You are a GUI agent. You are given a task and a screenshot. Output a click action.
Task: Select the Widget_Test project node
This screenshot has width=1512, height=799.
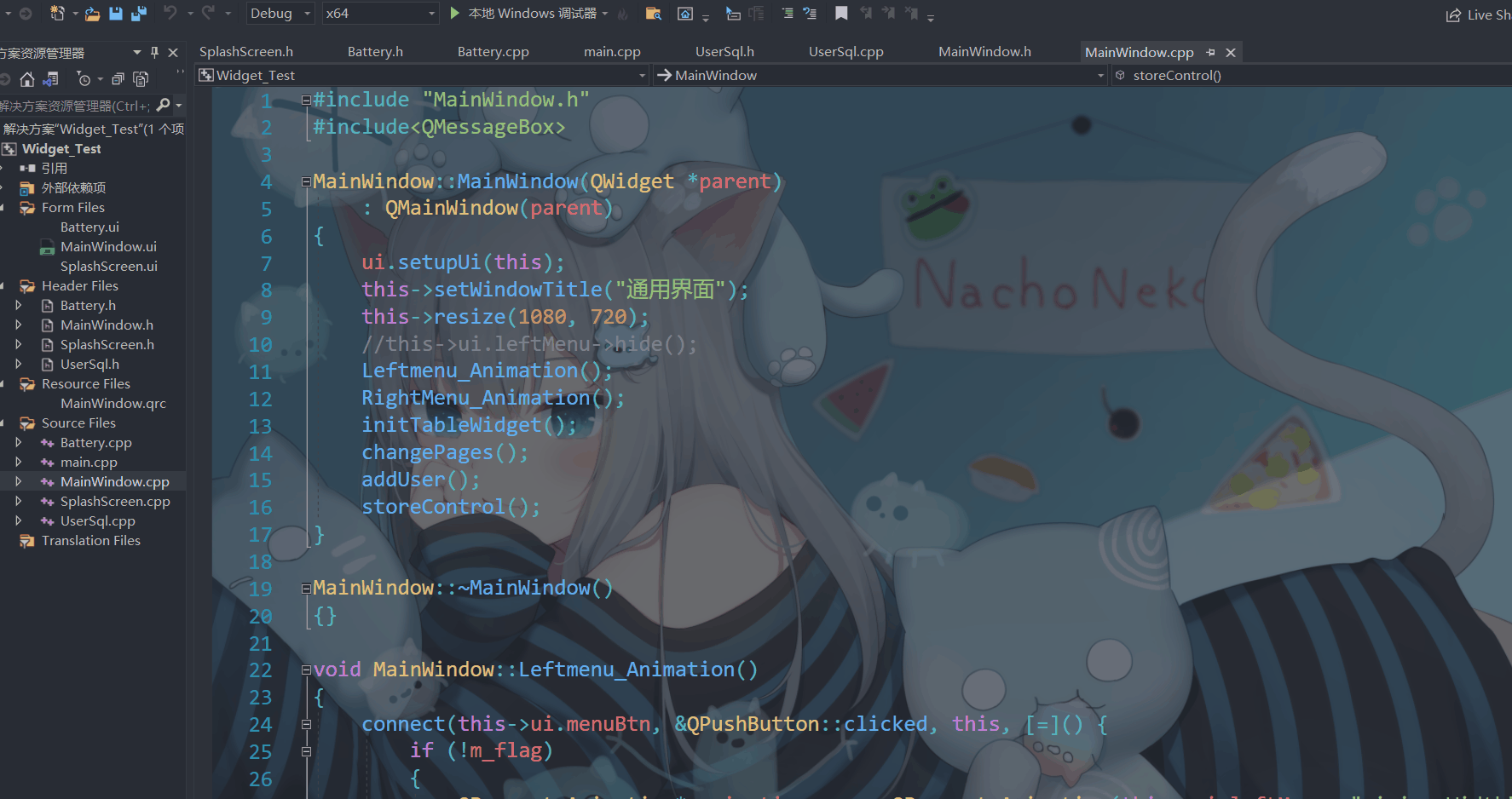click(x=61, y=148)
